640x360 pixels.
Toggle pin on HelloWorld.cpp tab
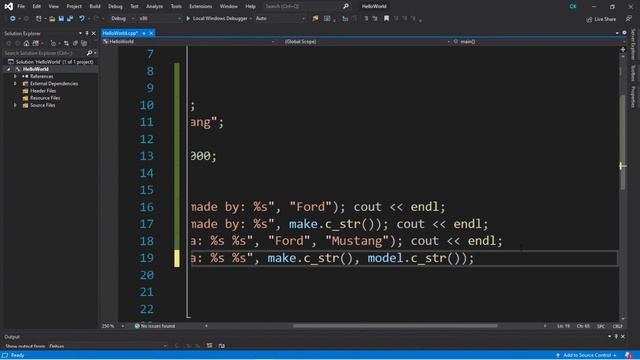(x=144, y=33)
